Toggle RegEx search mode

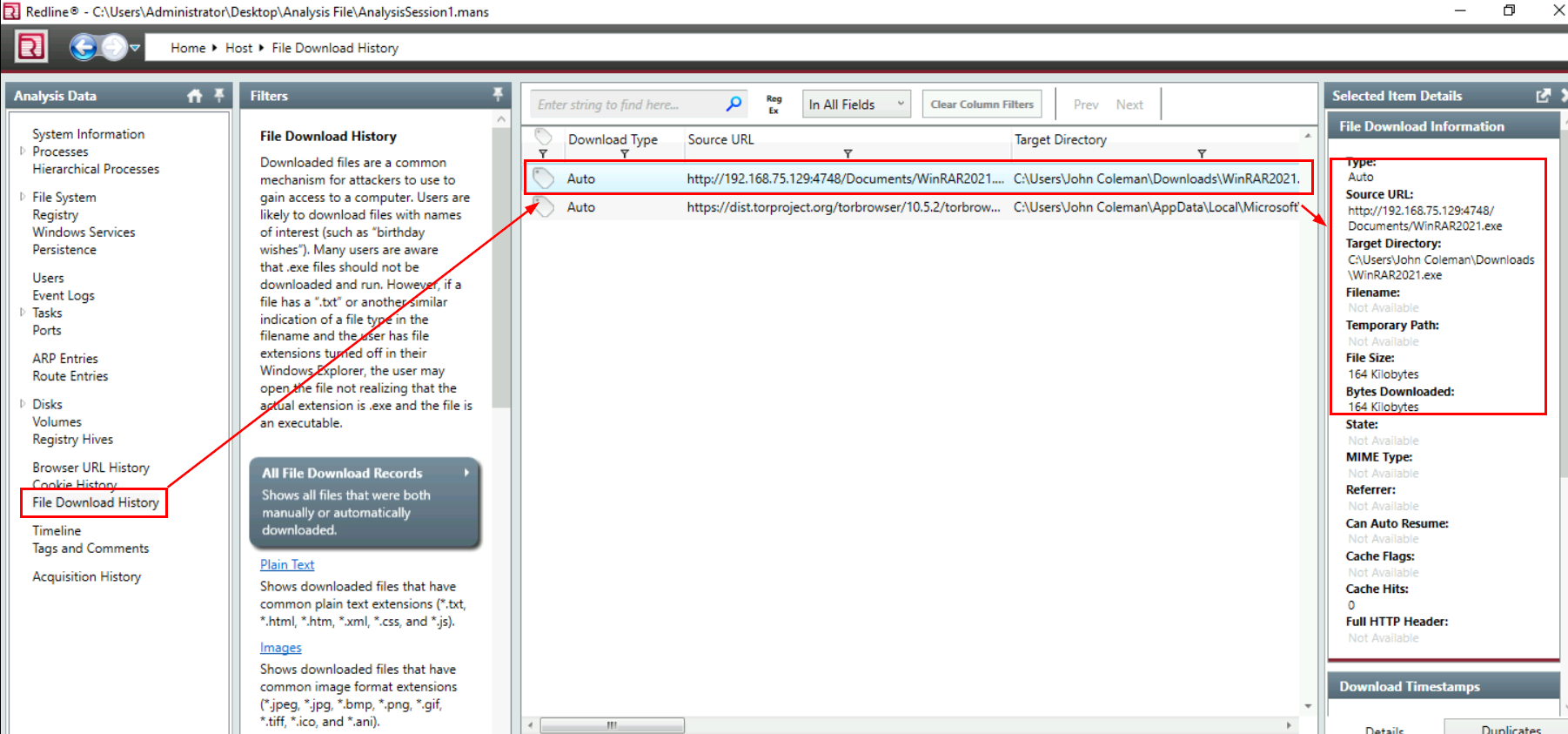click(774, 104)
